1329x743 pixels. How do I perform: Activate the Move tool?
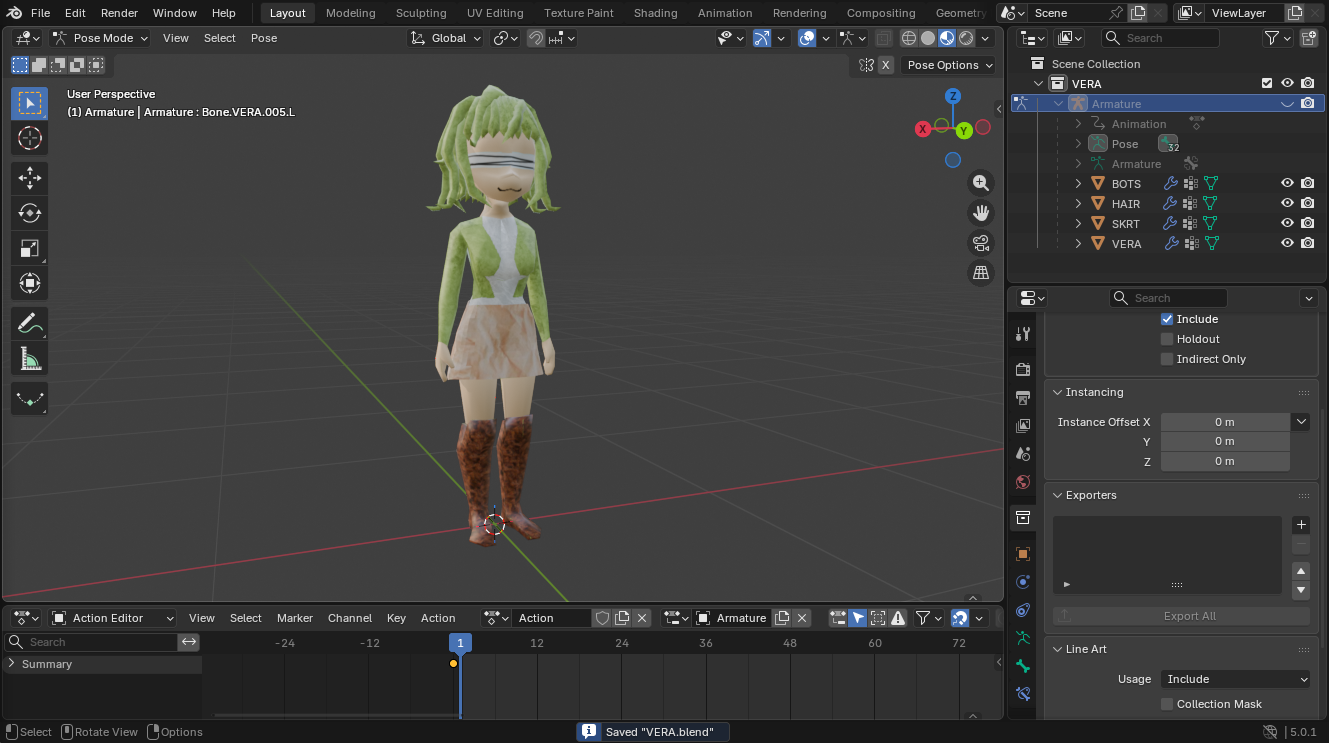click(30, 179)
